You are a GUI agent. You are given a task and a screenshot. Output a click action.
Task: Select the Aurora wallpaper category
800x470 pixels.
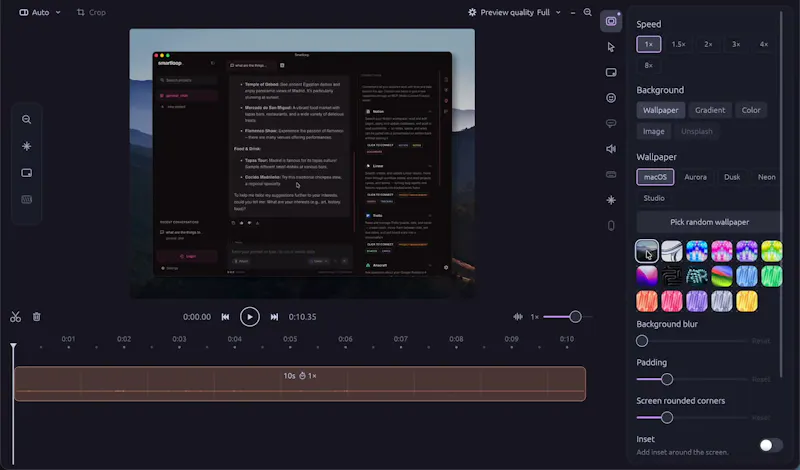pyautogui.click(x=695, y=177)
